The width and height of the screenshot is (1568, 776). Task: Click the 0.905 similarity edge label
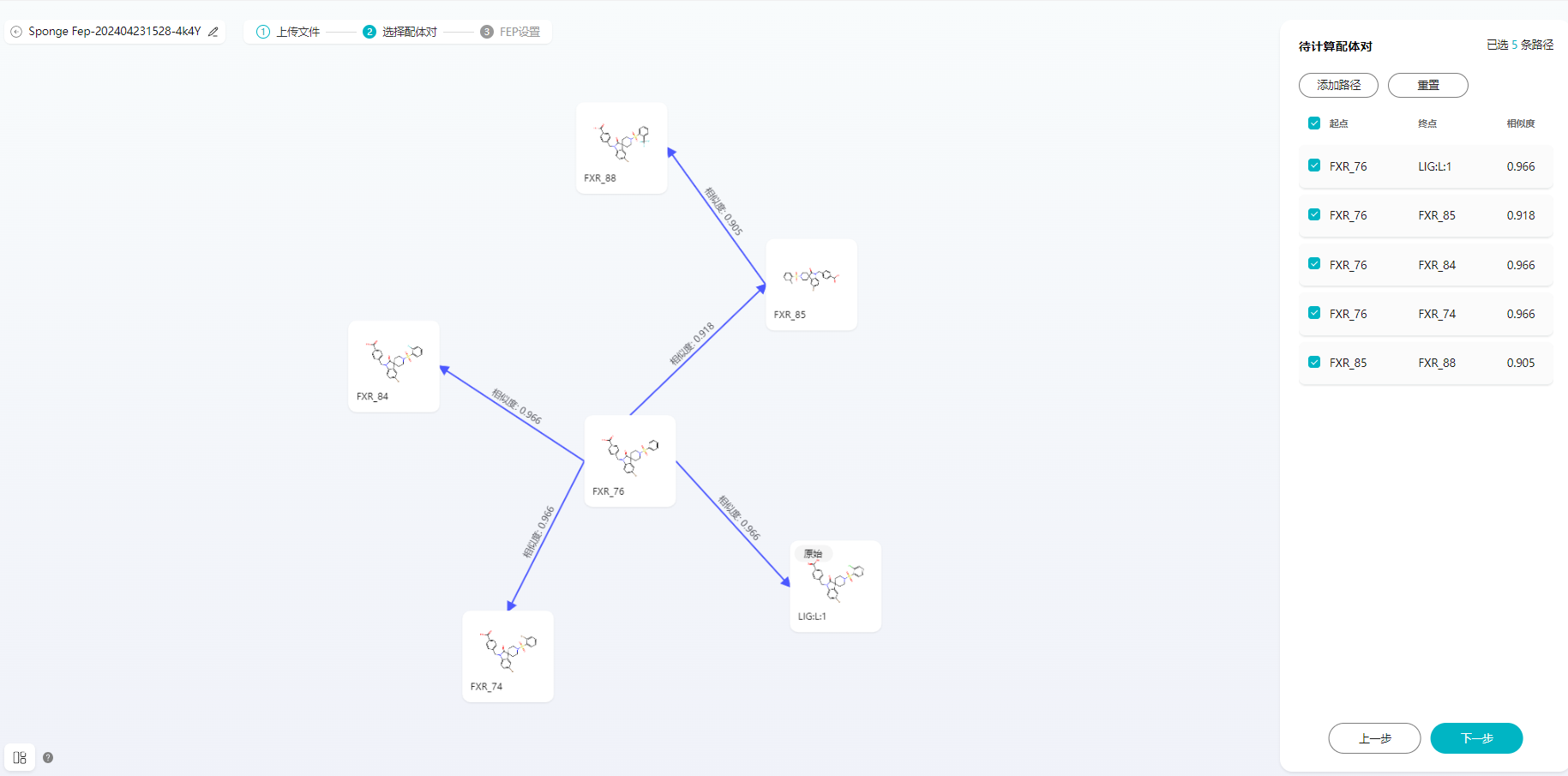pyautogui.click(x=724, y=212)
